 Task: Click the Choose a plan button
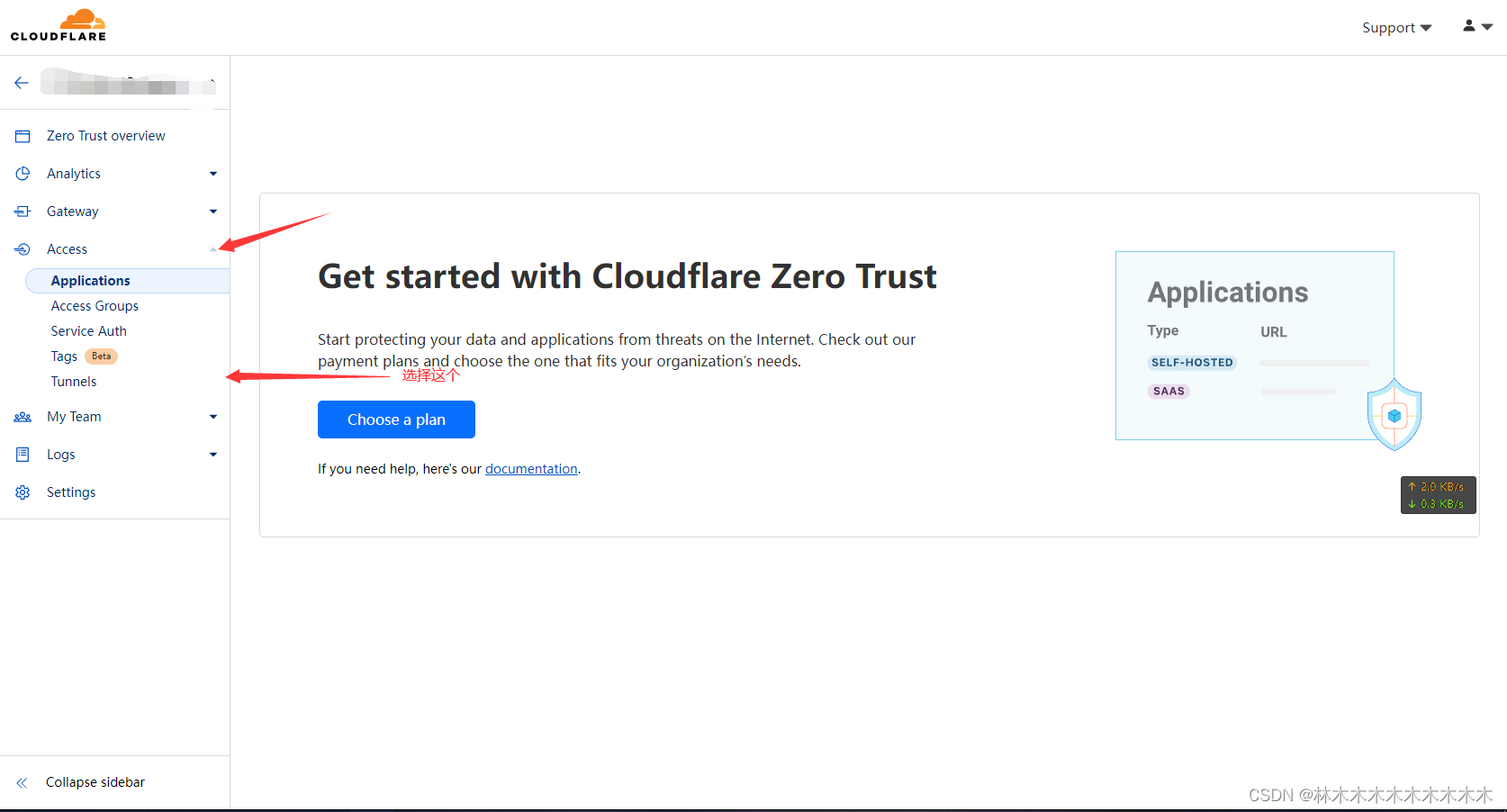click(x=396, y=420)
